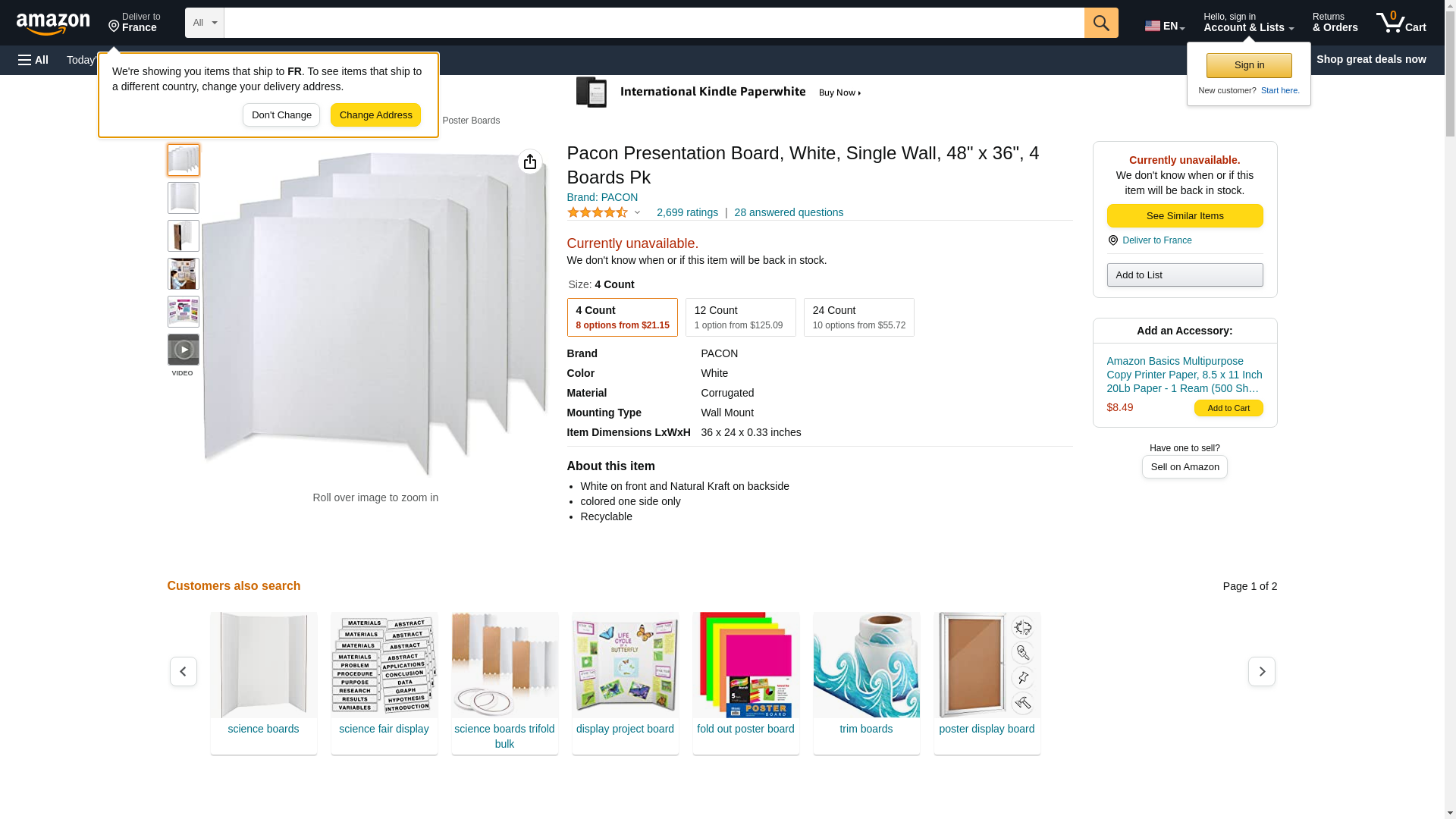Go to next page of related searches
The height and width of the screenshot is (819, 1456).
[x=1261, y=672]
